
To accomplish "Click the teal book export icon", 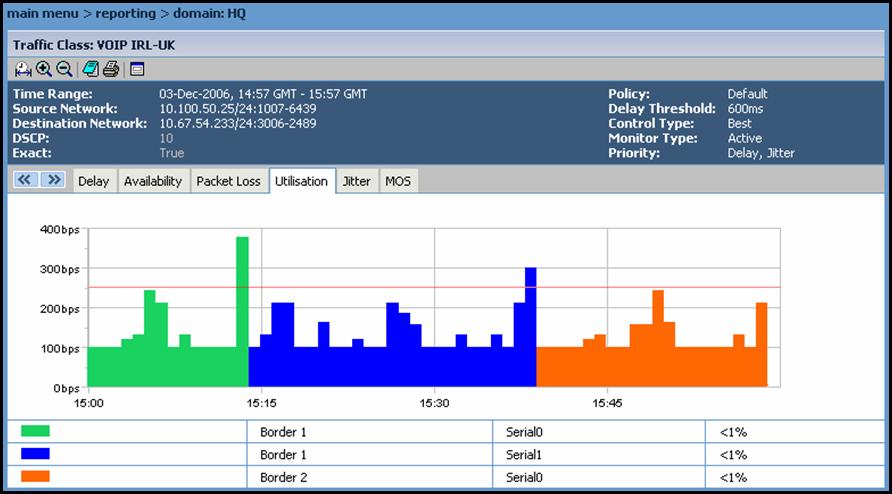I will point(91,69).
